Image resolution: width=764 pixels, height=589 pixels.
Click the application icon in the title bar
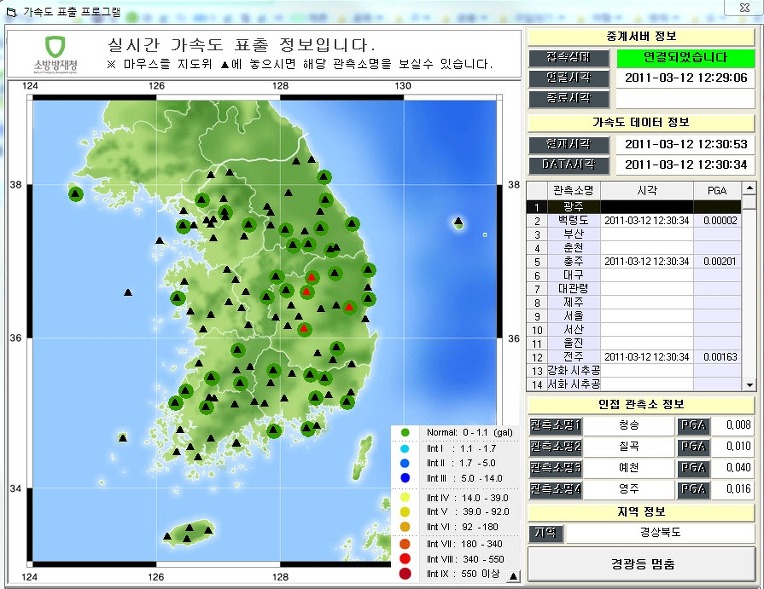point(11,9)
